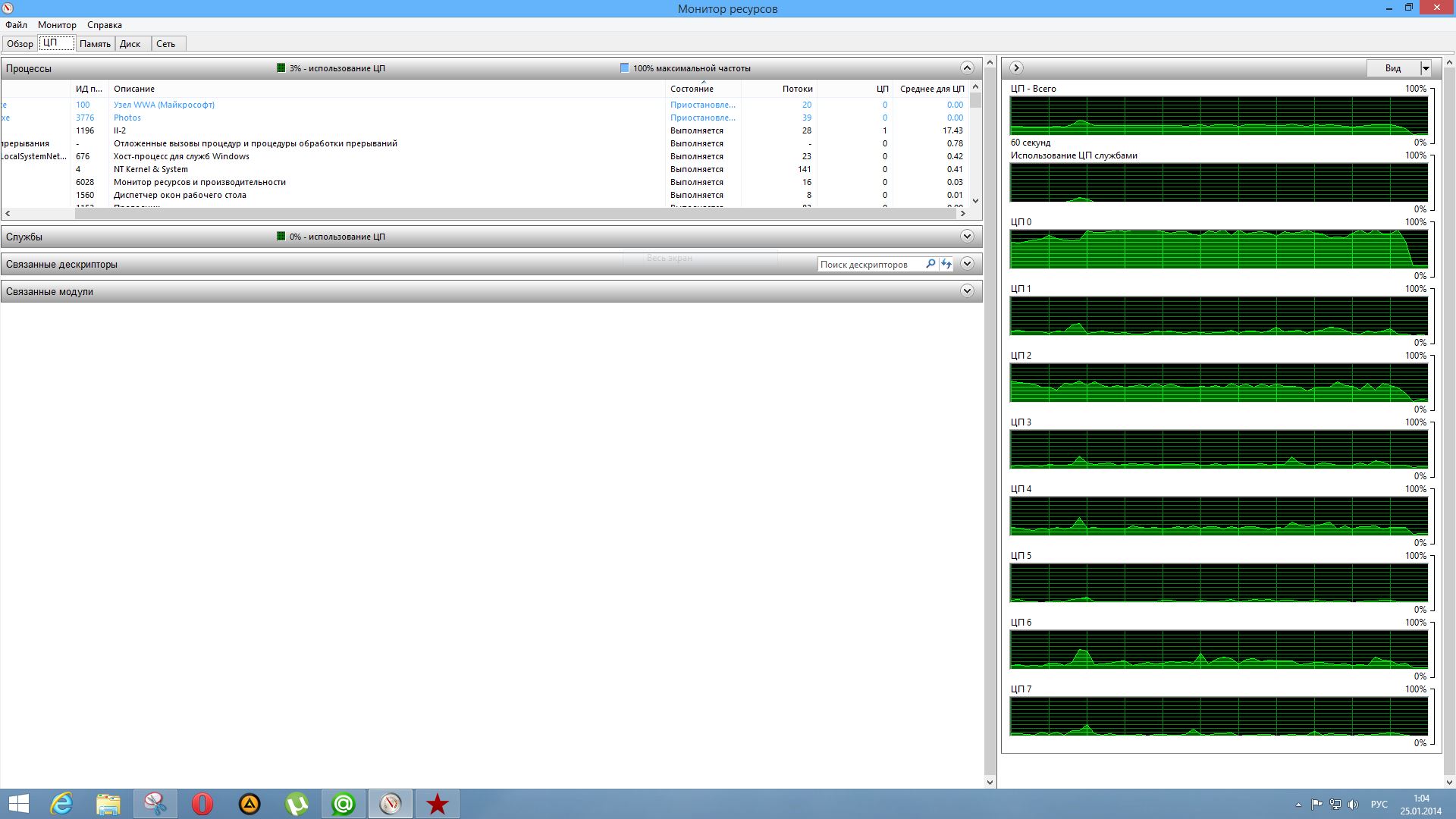Open uTorrent from the taskbar
The image size is (1456, 819).
tap(297, 804)
